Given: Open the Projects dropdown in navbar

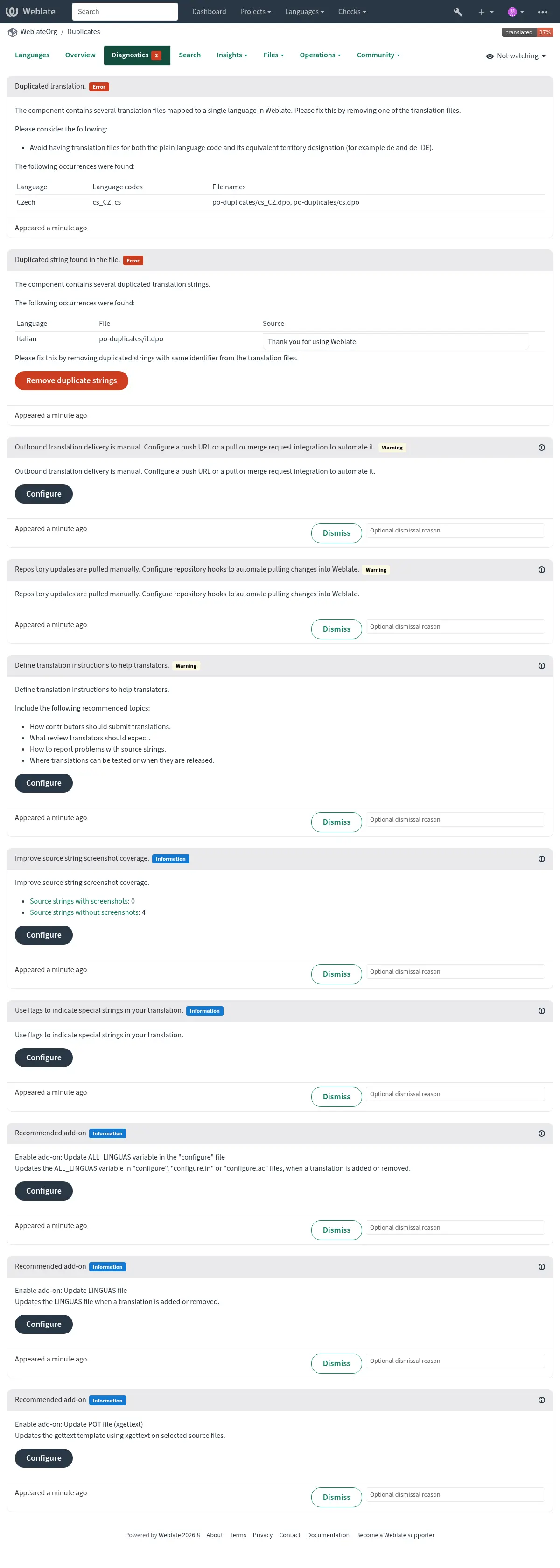Looking at the screenshot, I should [255, 12].
